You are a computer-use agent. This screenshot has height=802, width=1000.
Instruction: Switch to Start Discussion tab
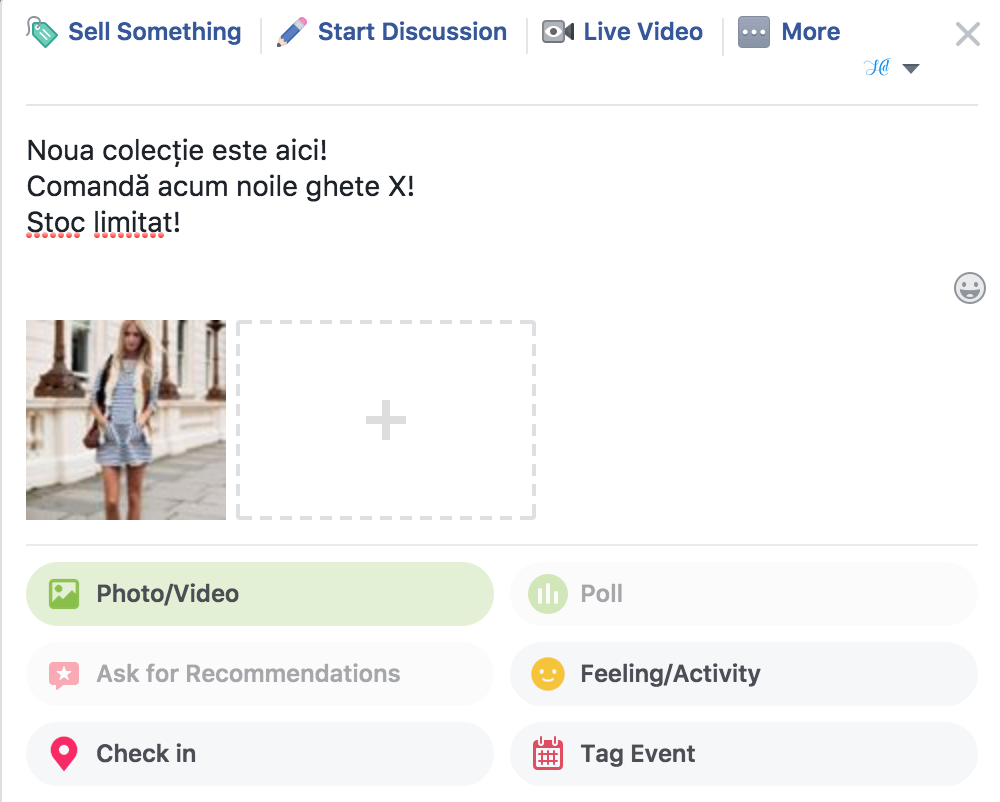pyautogui.click(x=411, y=32)
